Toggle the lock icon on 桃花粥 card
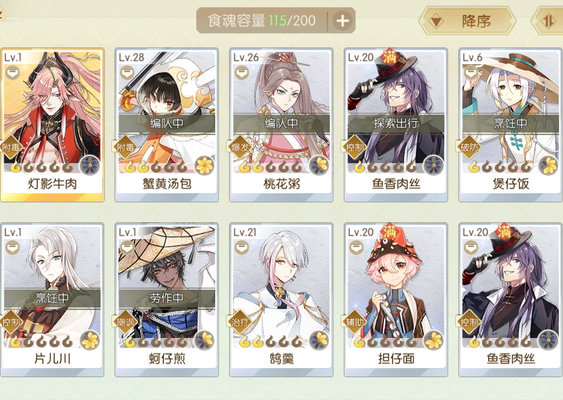This screenshot has width=563, height=400. click(242, 73)
